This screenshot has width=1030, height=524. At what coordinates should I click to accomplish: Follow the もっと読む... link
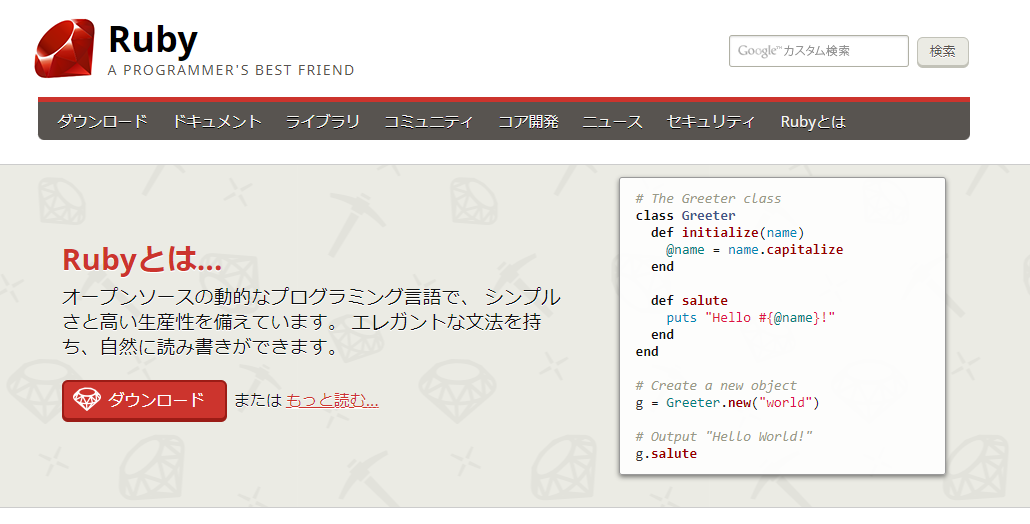332,400
